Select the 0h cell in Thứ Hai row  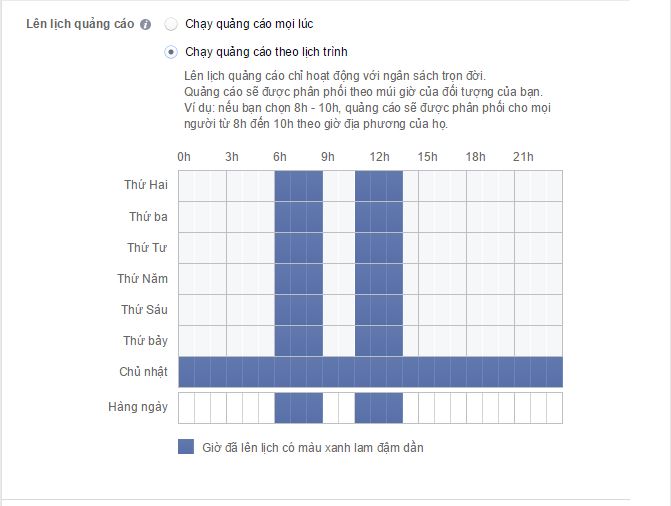186,185
